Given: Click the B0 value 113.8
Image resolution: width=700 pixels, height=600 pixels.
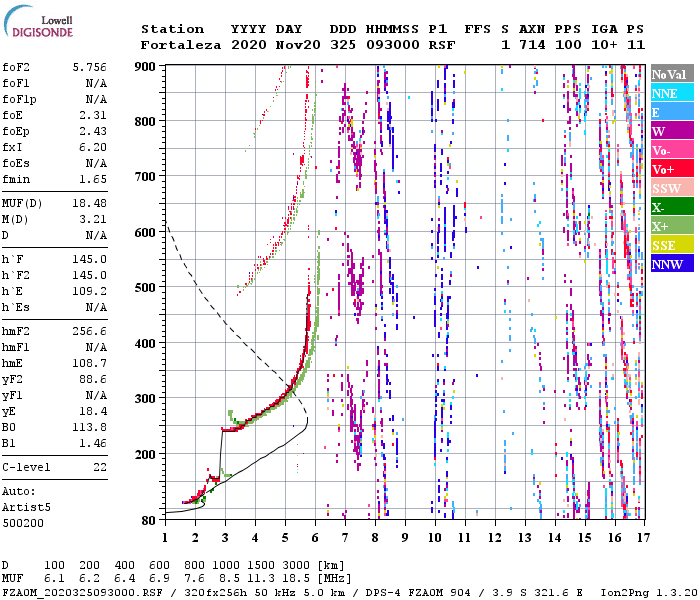Looking at the screenshot, I should 91,427.
